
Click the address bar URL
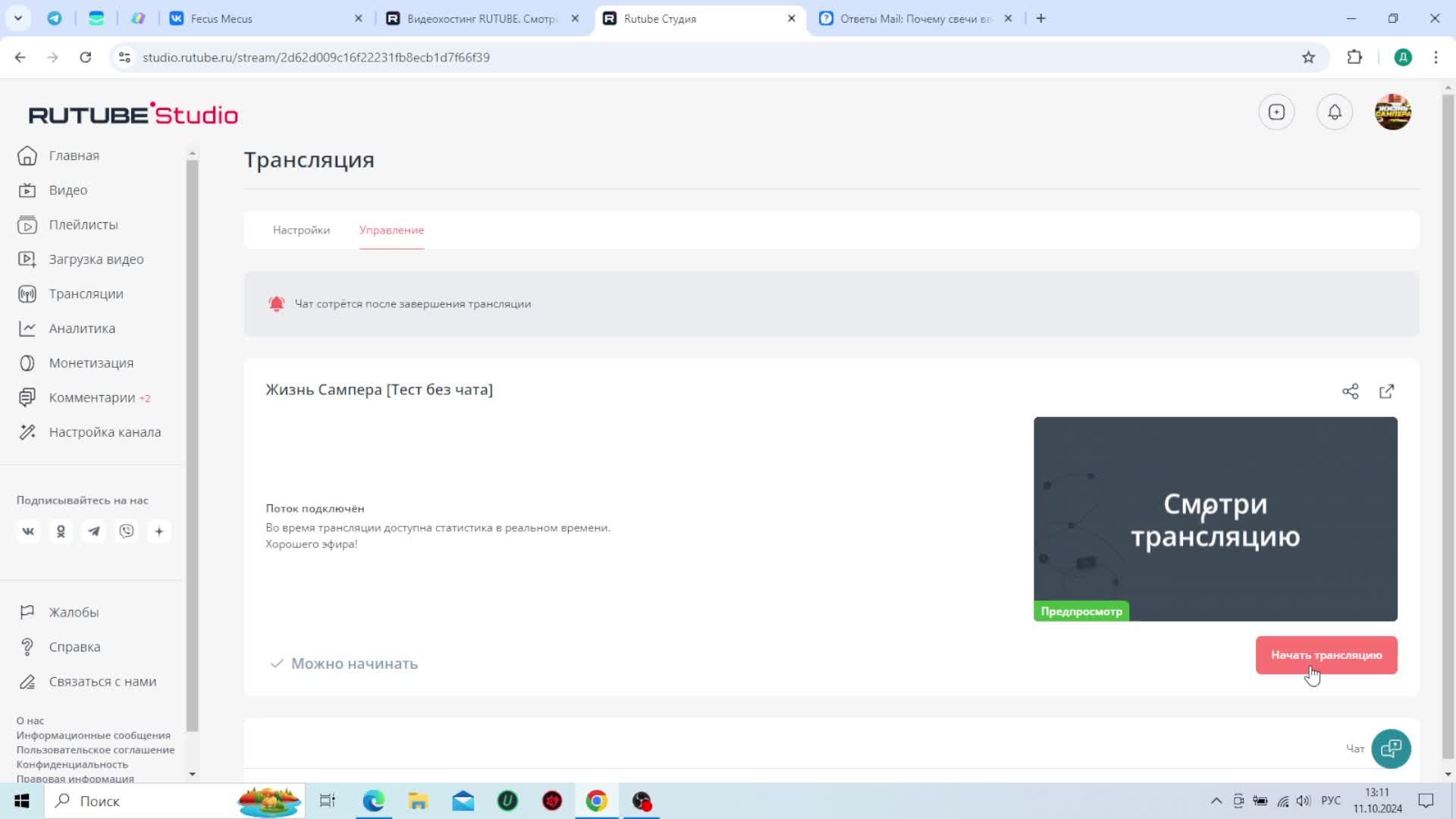point(316,57)
